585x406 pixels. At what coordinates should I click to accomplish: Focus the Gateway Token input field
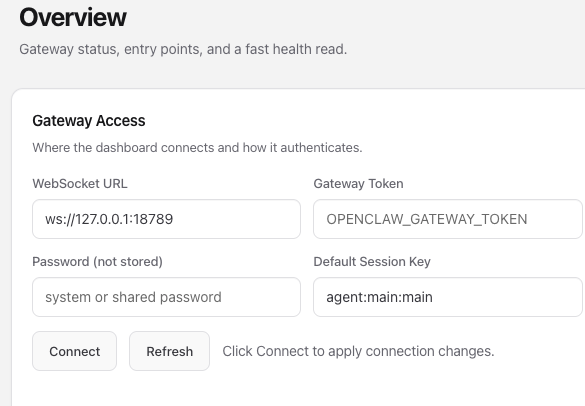[448, 219]
